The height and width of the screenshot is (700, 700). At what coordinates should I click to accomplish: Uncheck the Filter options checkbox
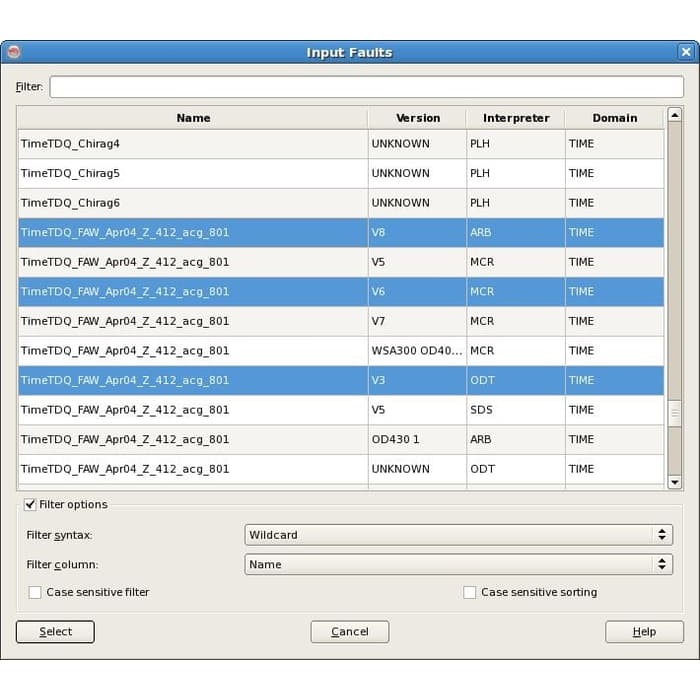pos(30,504)
